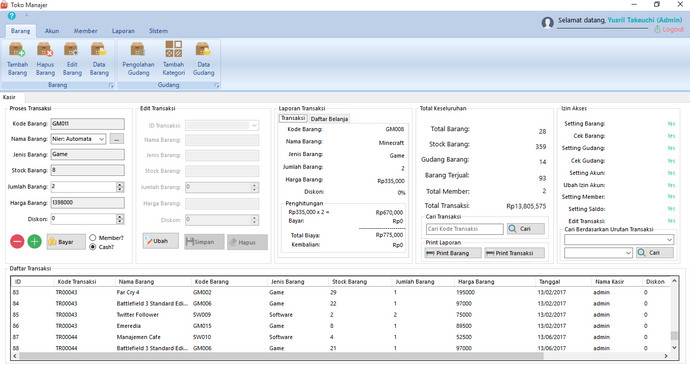Select the Cash? payment option
The width and height of the screenshot is (690, 365).
(92, 247)
